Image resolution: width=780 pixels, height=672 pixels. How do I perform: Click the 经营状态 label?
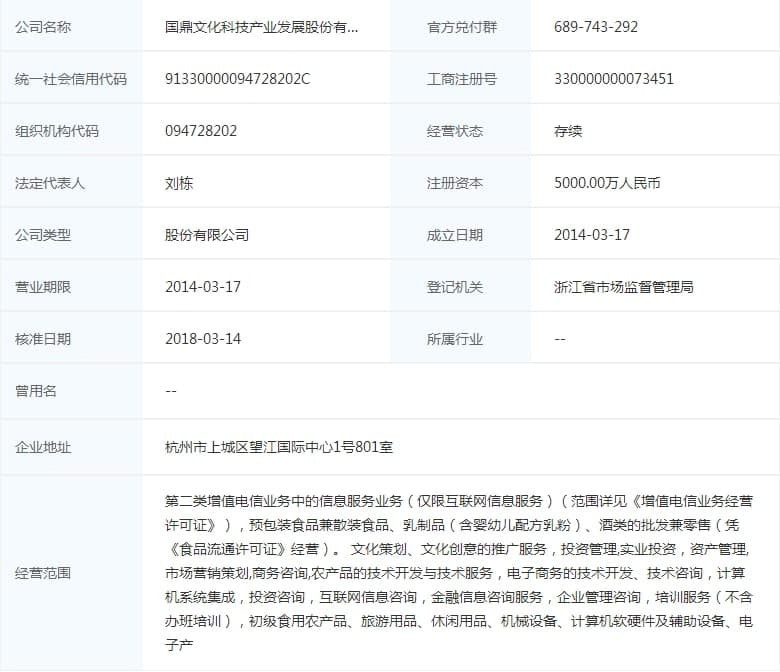coord(455,131)
